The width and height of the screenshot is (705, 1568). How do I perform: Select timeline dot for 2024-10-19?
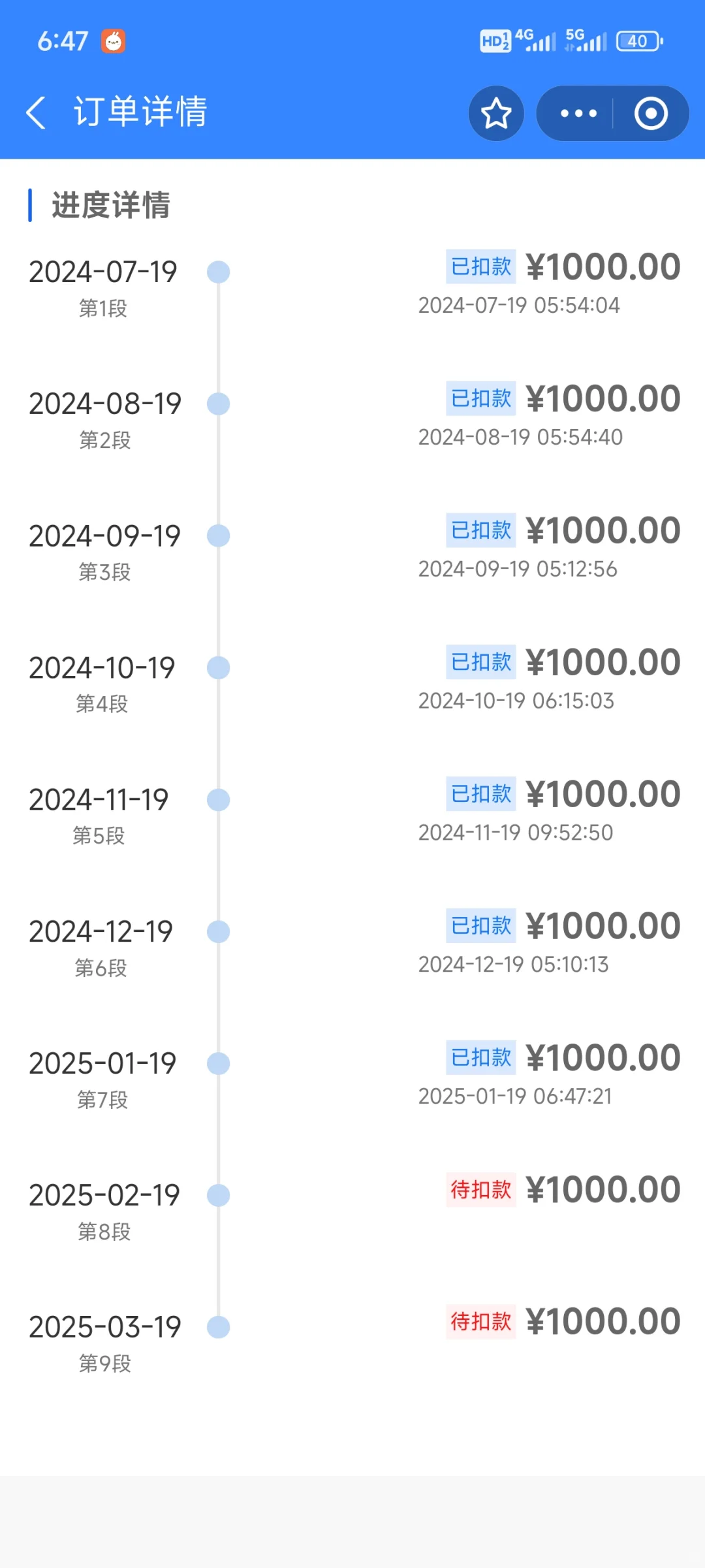coord(218,668)
